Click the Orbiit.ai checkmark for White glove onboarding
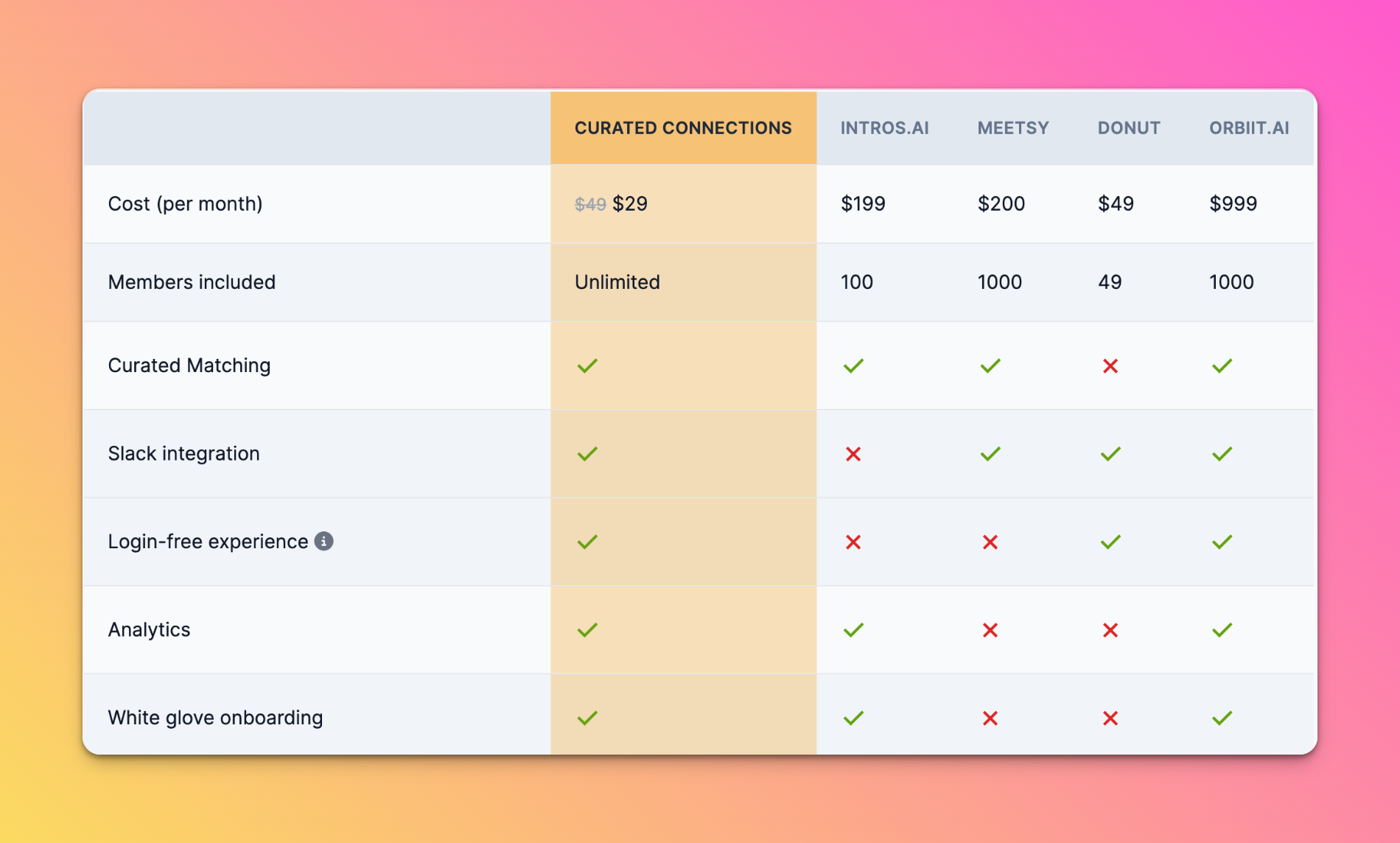1400x843 pixels. pyautogui.click(x=1222, y=718)
